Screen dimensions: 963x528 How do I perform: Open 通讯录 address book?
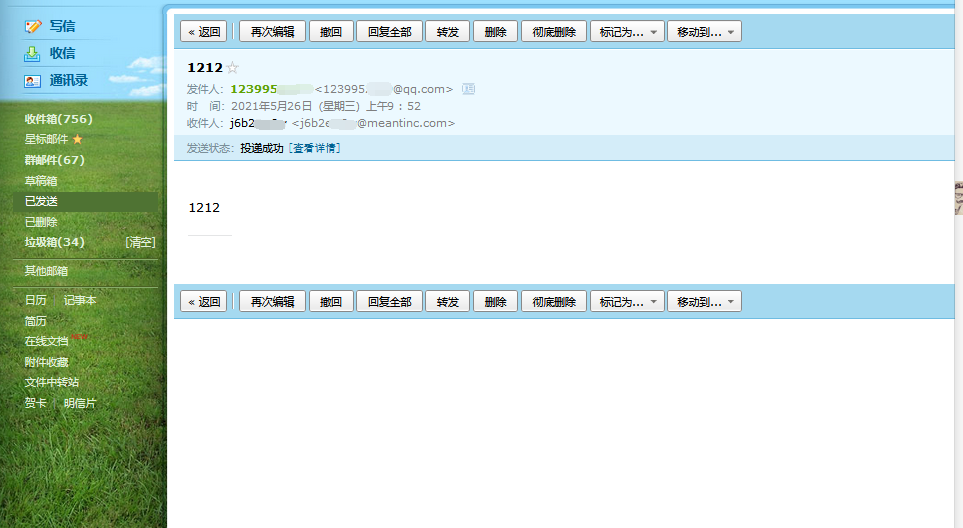[x=69, y=80]
